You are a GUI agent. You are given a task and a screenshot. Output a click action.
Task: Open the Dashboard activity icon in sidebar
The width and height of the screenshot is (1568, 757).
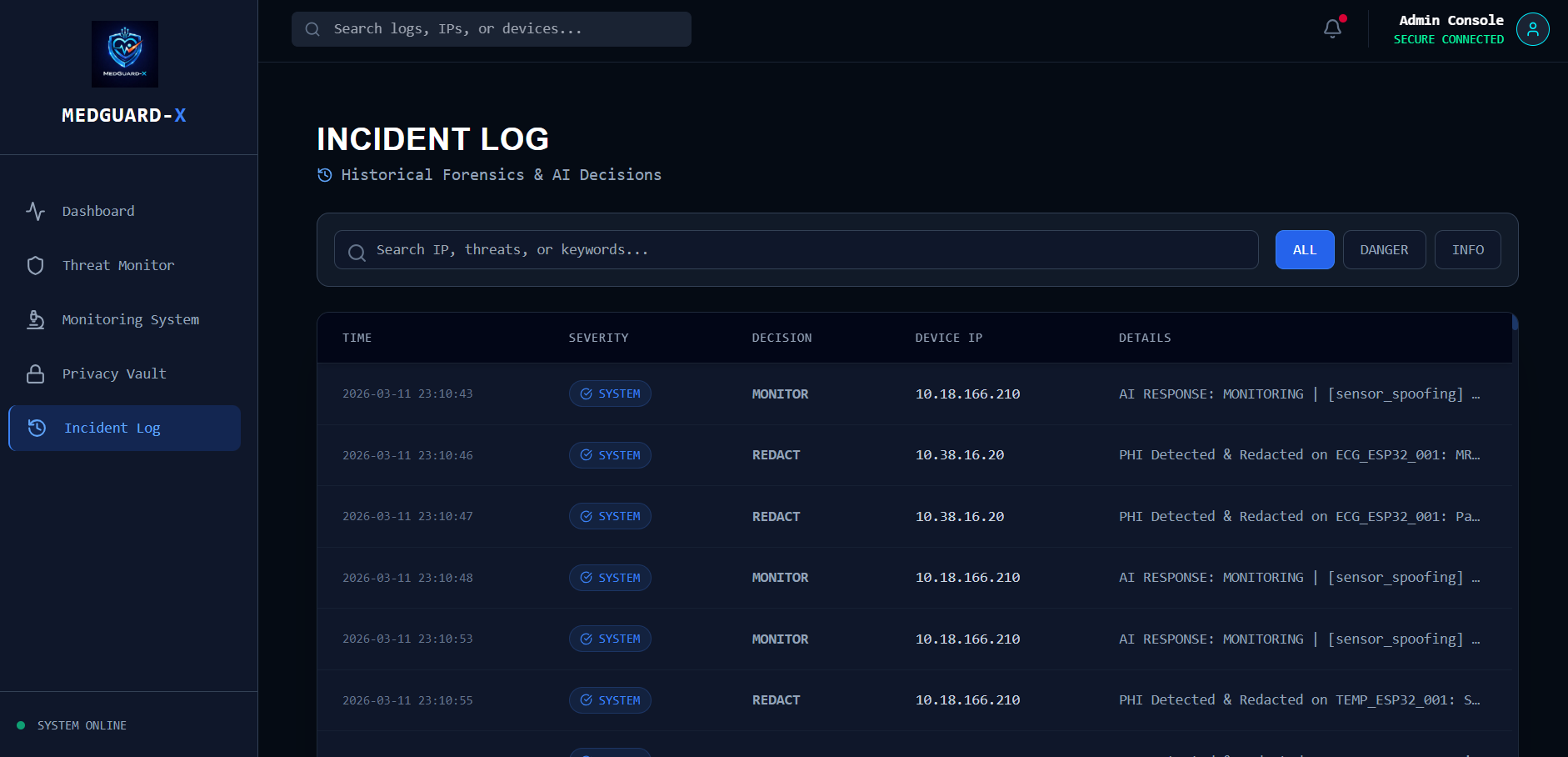click(35, 211)
